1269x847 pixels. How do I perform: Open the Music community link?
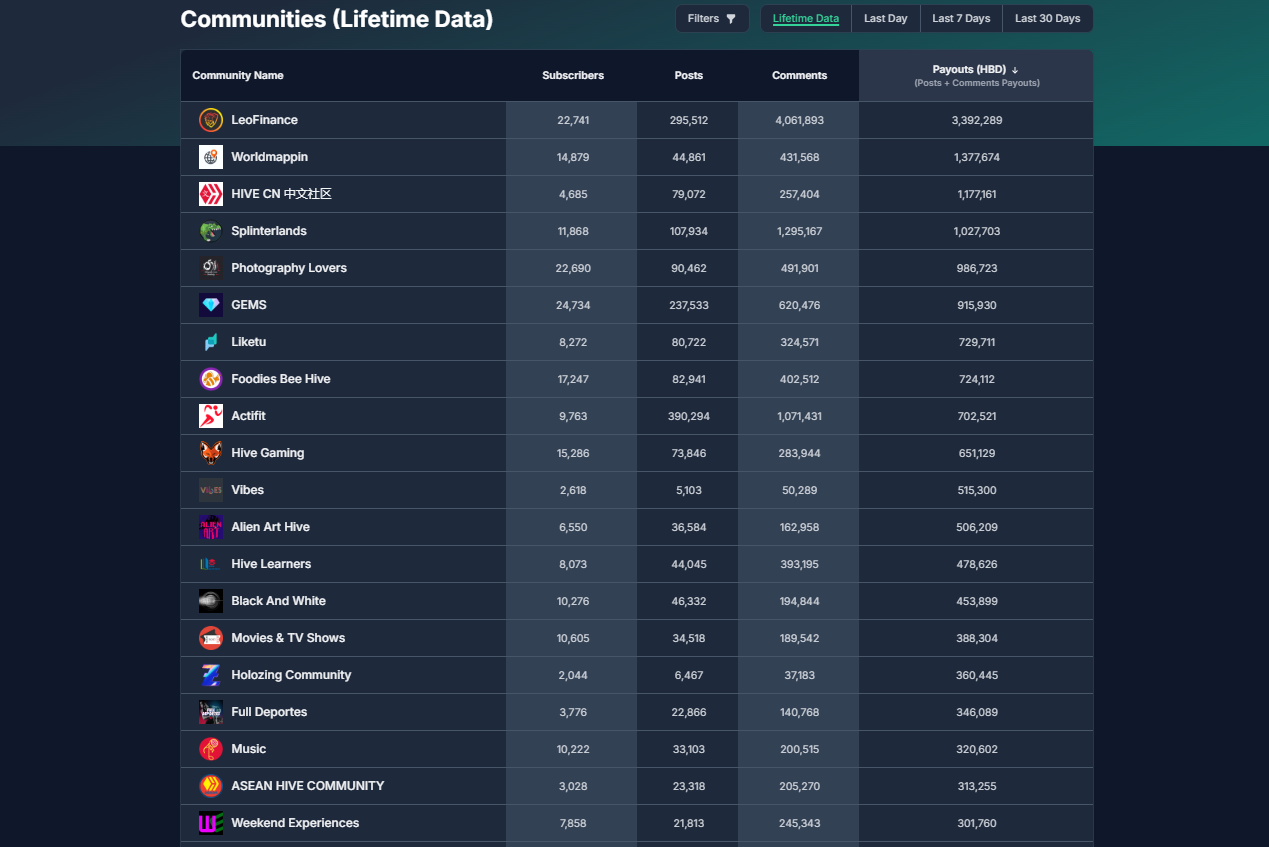pos(249,749)
